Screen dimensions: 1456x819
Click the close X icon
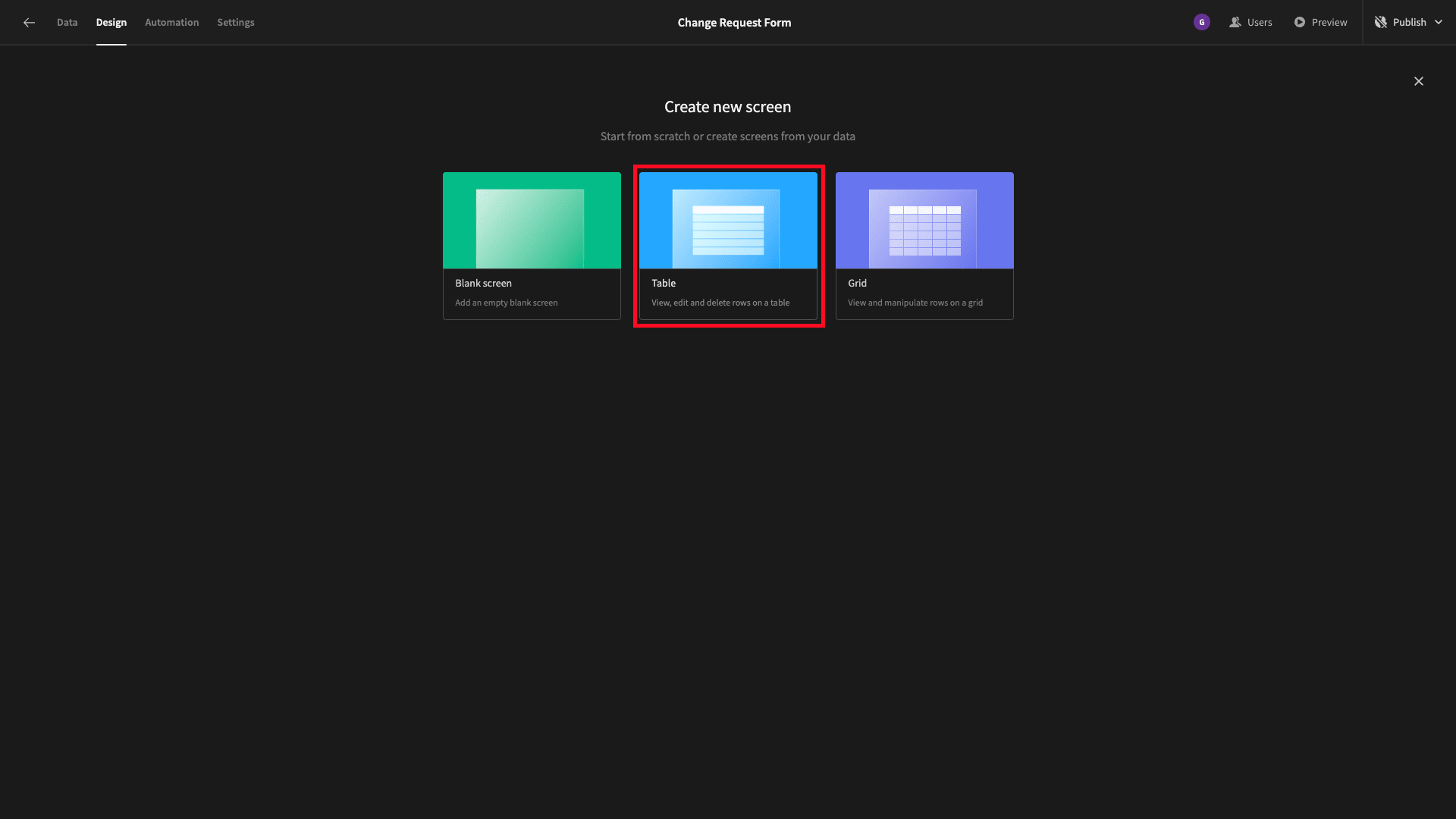click(1419, 81)
